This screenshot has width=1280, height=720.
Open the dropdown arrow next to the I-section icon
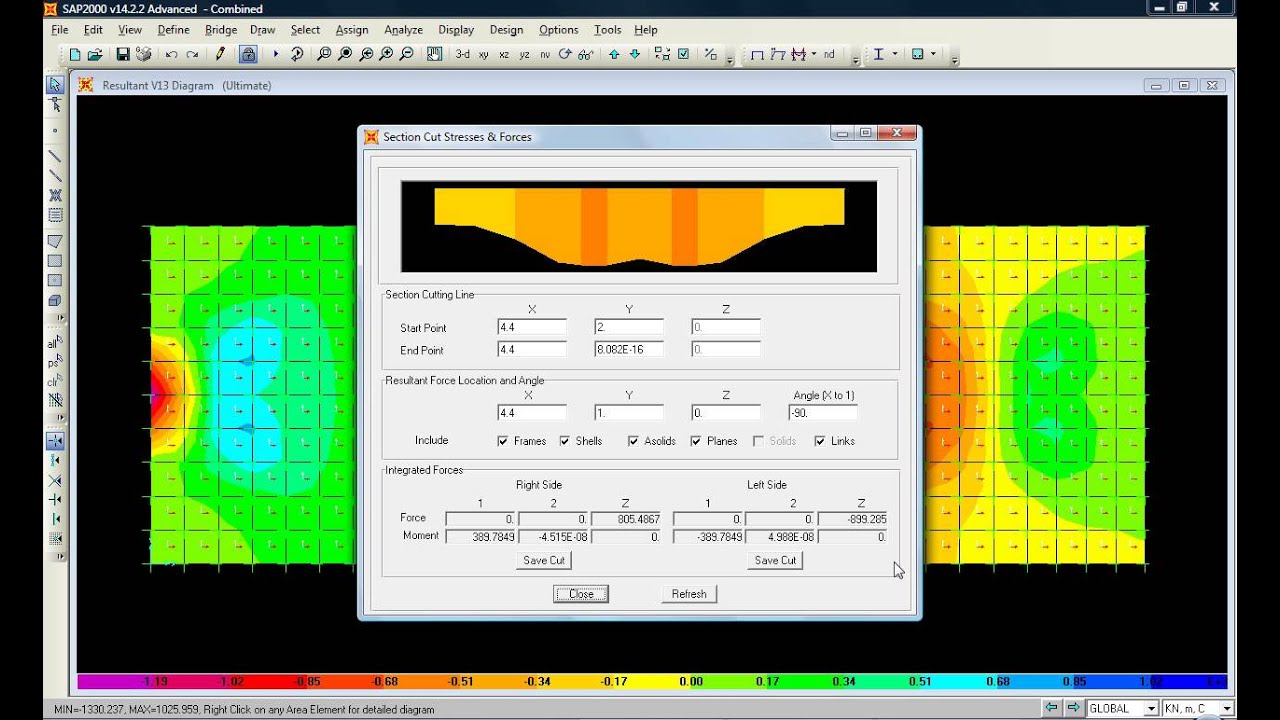tap(894, 54)
